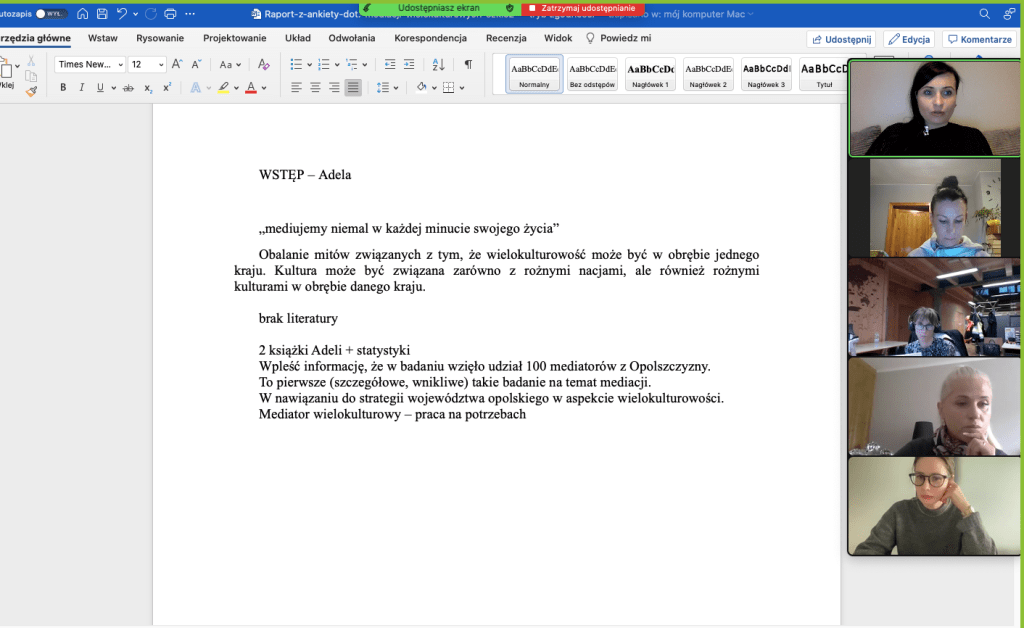Click the Clear Formatting icon

(x=264, y=64)
